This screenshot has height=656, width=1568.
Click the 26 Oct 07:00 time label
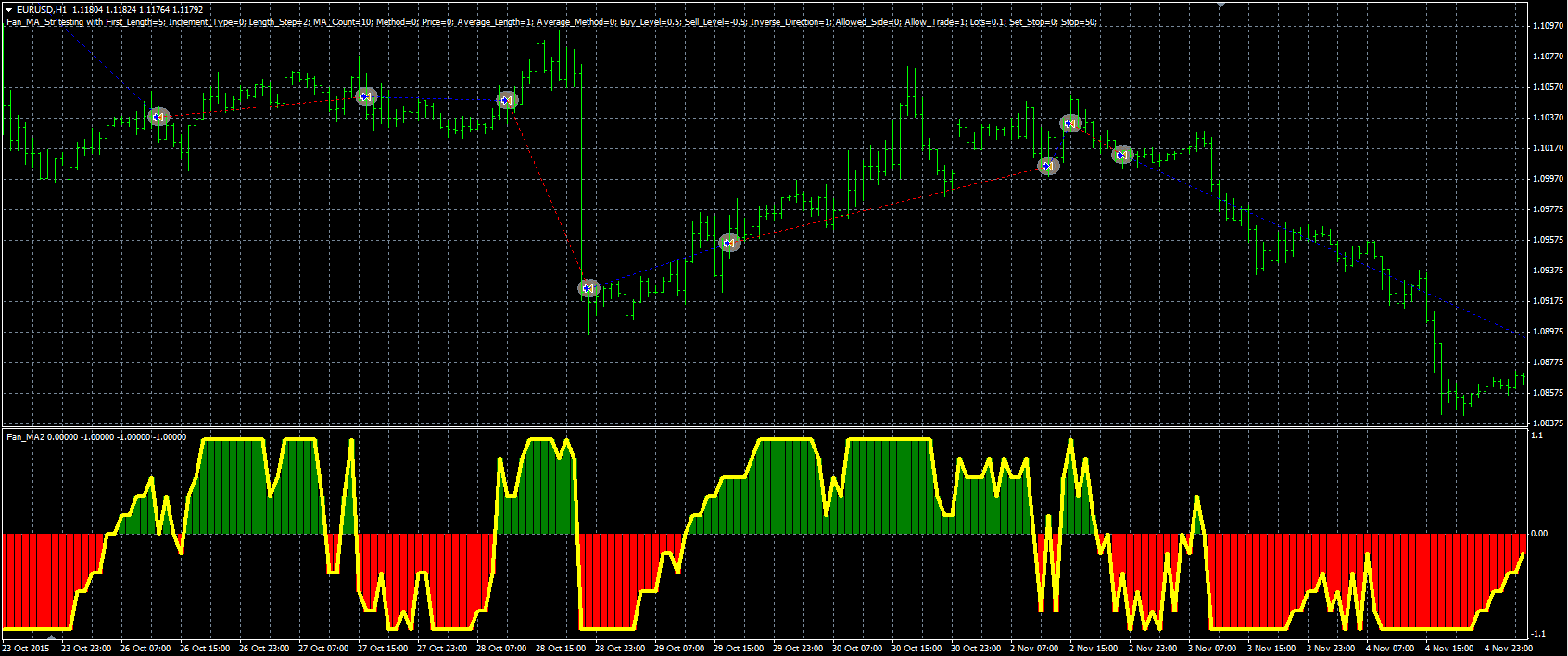pos(145,649)
